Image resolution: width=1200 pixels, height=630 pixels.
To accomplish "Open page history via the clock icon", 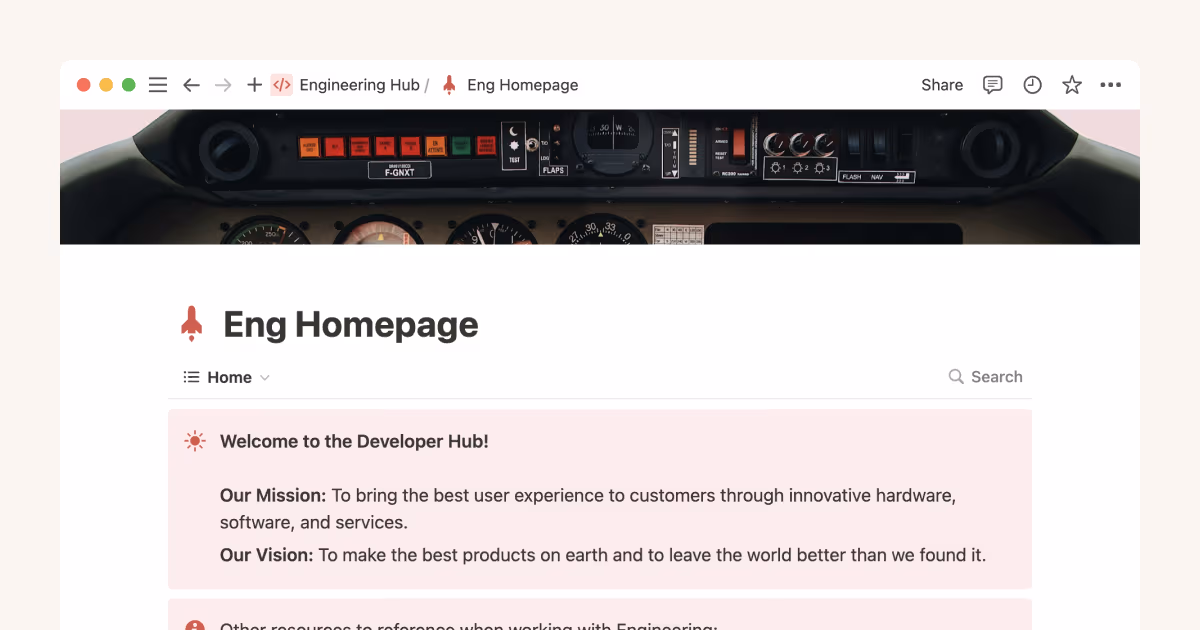I will pos(1032,85).
